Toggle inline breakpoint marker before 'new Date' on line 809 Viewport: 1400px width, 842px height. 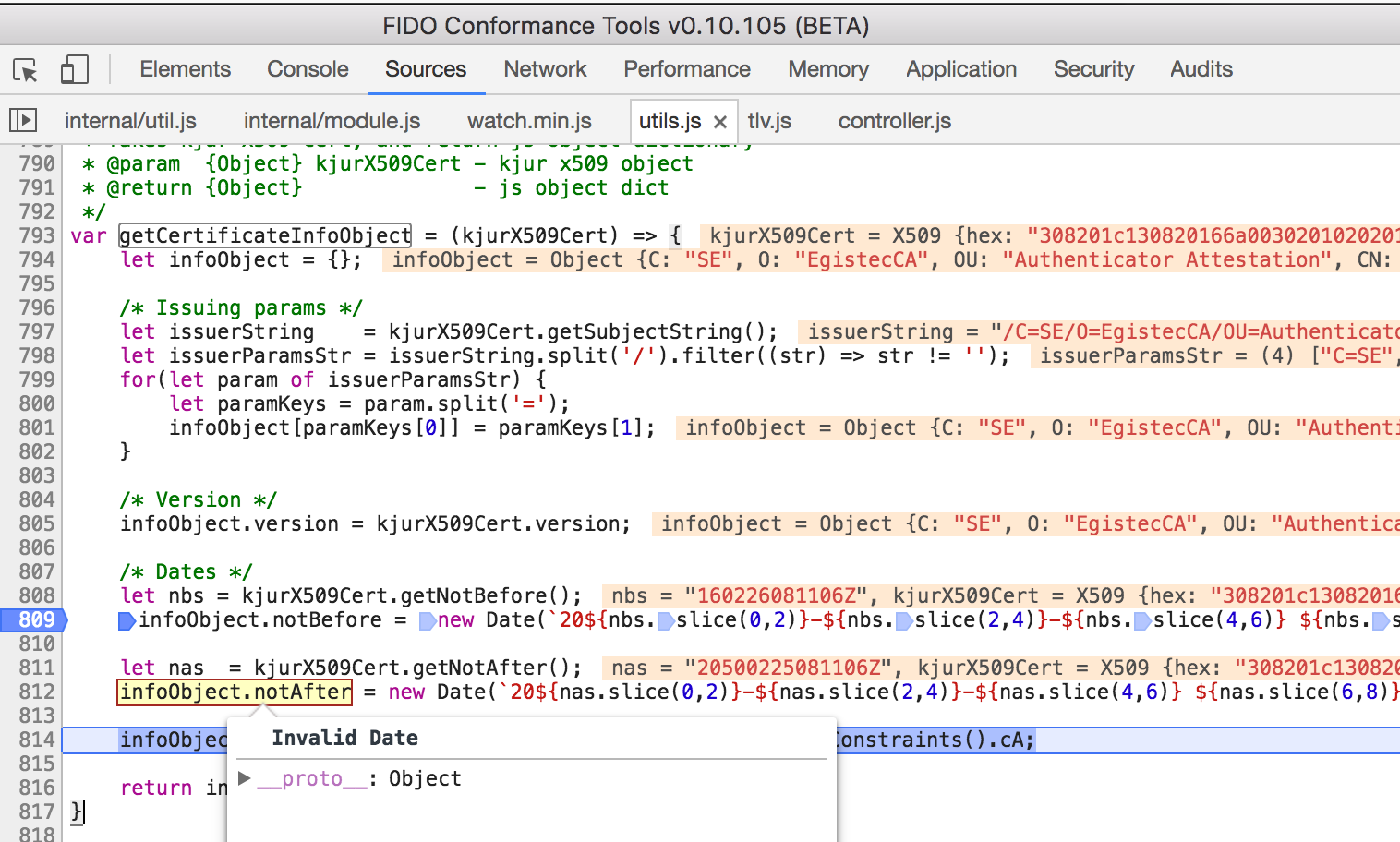click(x=428, y=620)
